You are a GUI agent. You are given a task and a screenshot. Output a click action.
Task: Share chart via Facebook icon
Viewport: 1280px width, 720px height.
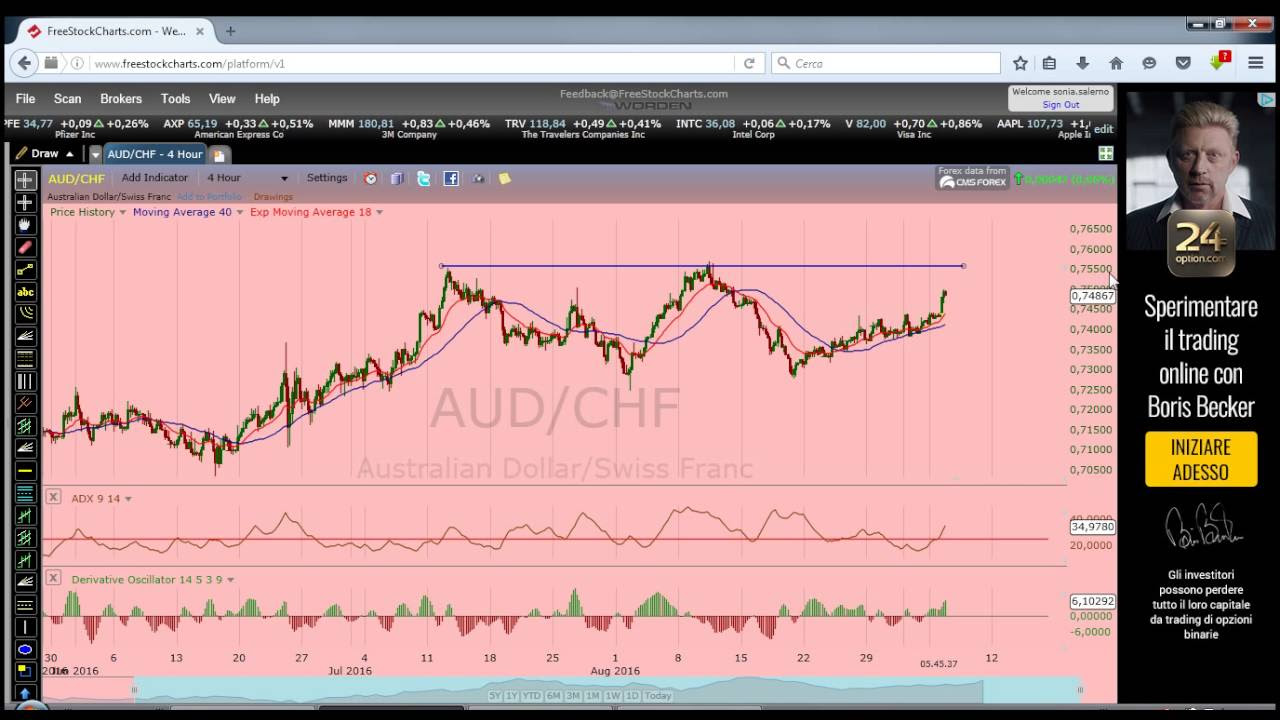coord(451,178)
